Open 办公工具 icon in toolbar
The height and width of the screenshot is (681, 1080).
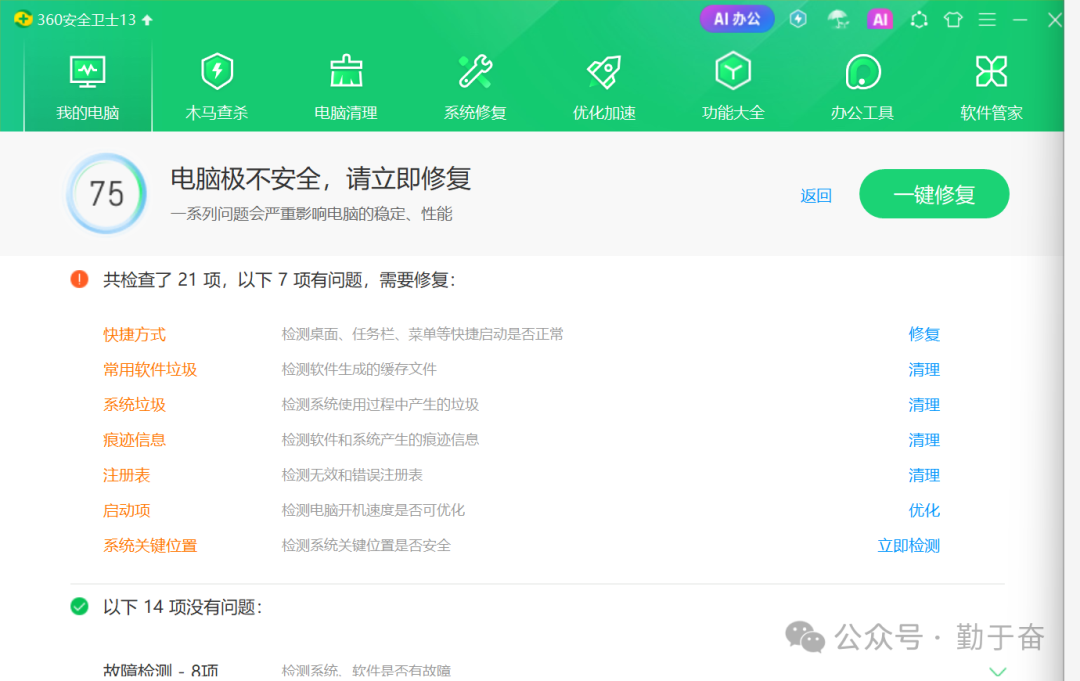(x=862, y=72)
